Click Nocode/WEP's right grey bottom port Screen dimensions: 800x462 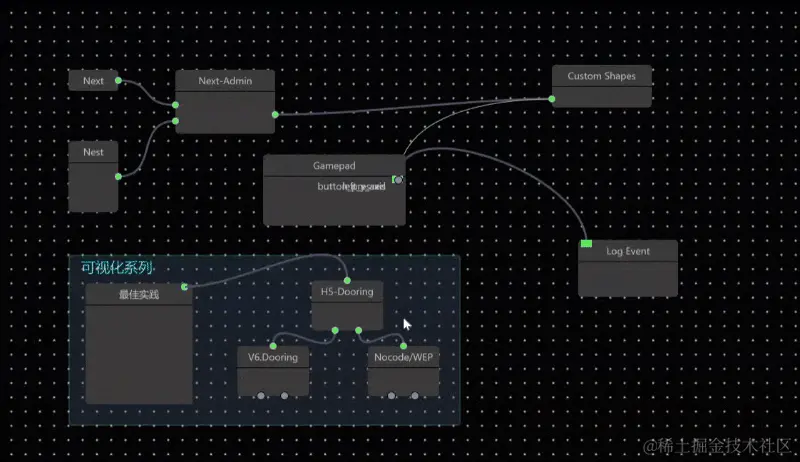tap(415, 396)
